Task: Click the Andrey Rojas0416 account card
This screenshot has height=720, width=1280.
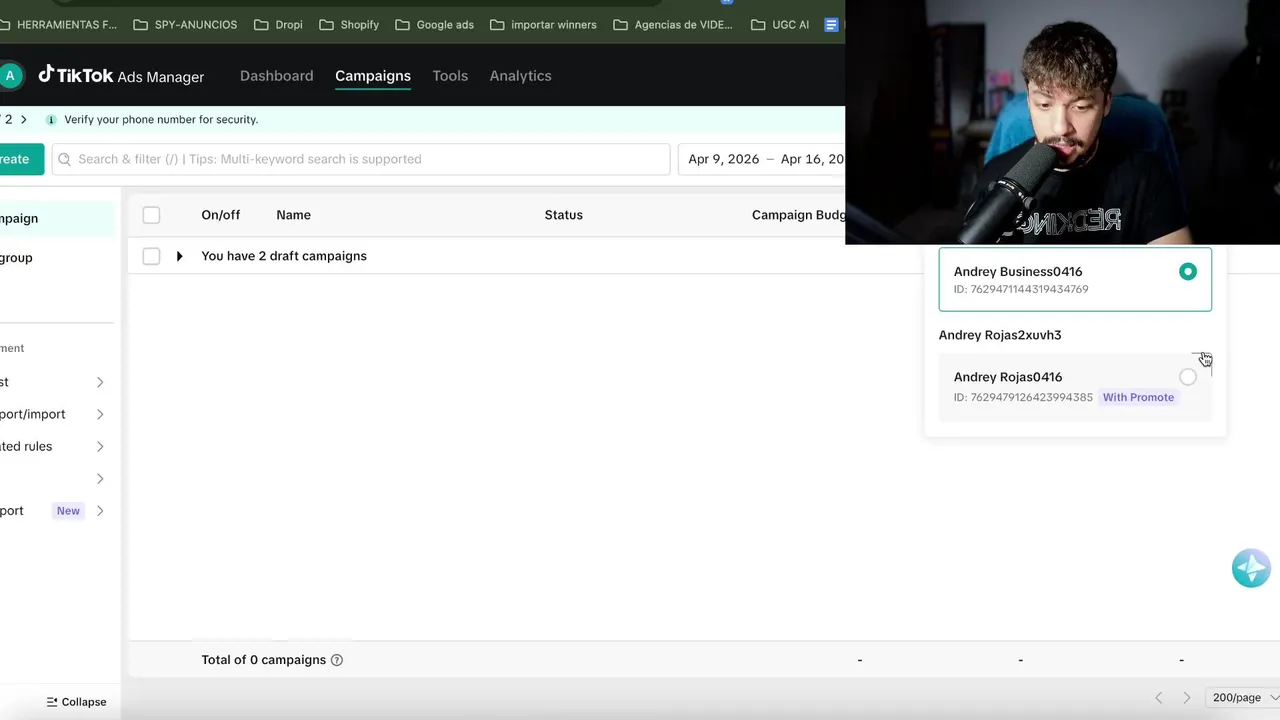Action: tap(1075, 386)
